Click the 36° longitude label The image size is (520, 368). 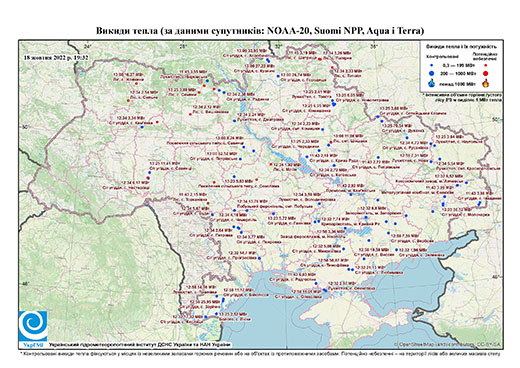(x=374, y=46)
